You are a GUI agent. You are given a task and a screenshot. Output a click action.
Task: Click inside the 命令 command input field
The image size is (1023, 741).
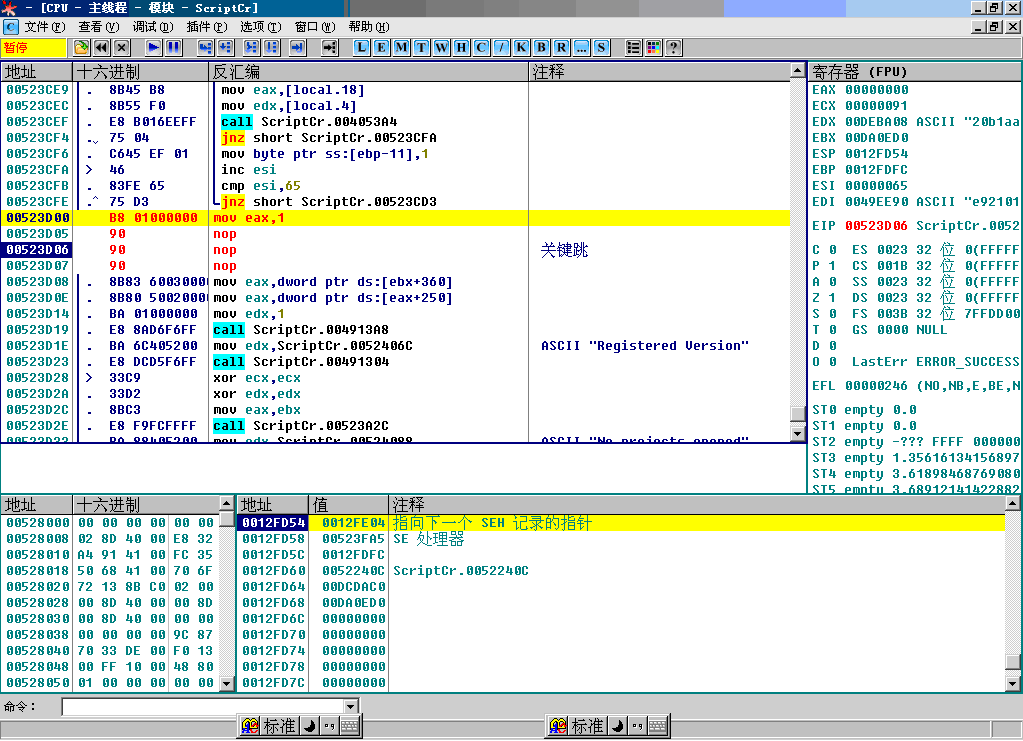click(200, 707)
